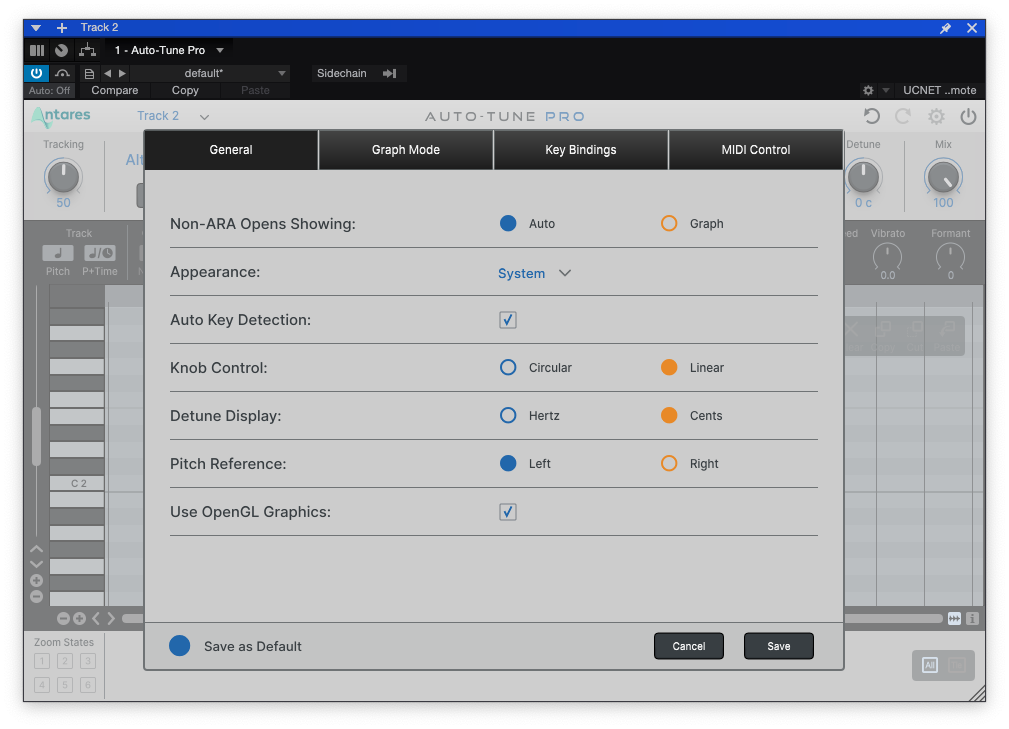Switch to the MIDI Control tab

pos(755,150)
